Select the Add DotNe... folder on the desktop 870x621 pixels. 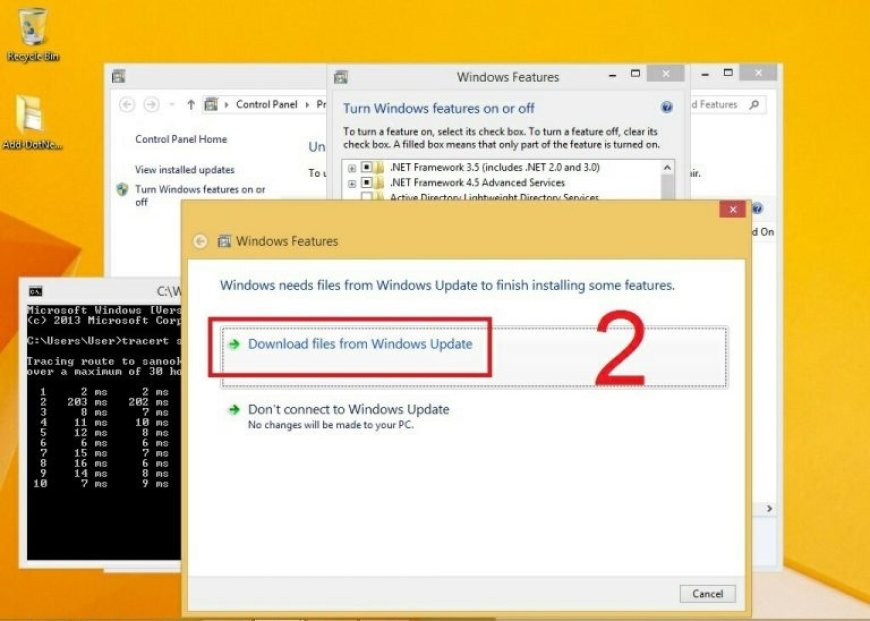pos(32,122)
